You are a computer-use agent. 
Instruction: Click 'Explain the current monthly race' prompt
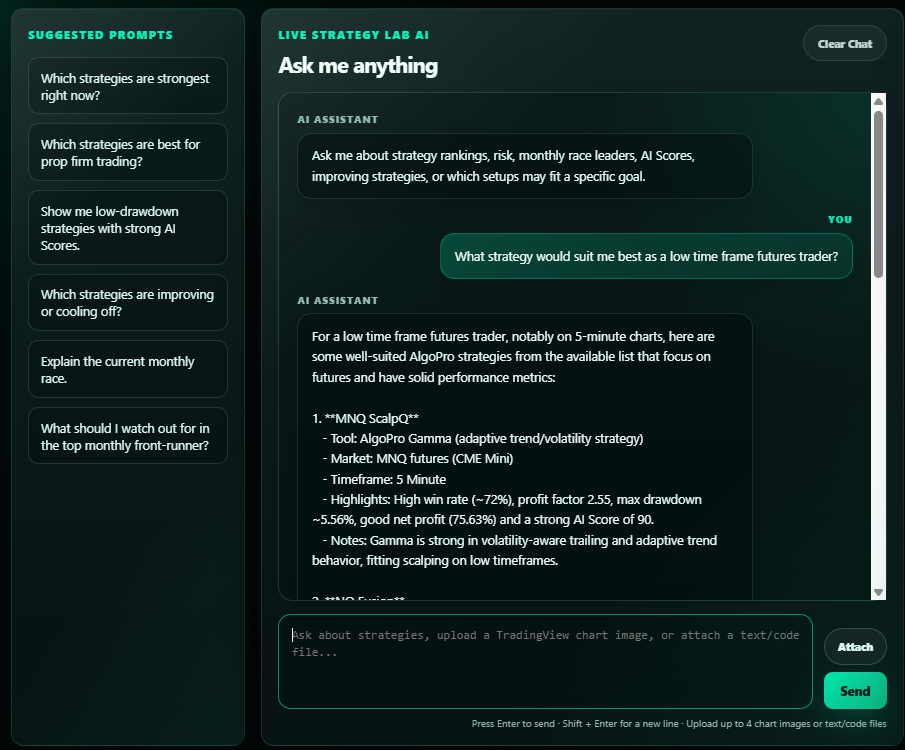point(128,370)
